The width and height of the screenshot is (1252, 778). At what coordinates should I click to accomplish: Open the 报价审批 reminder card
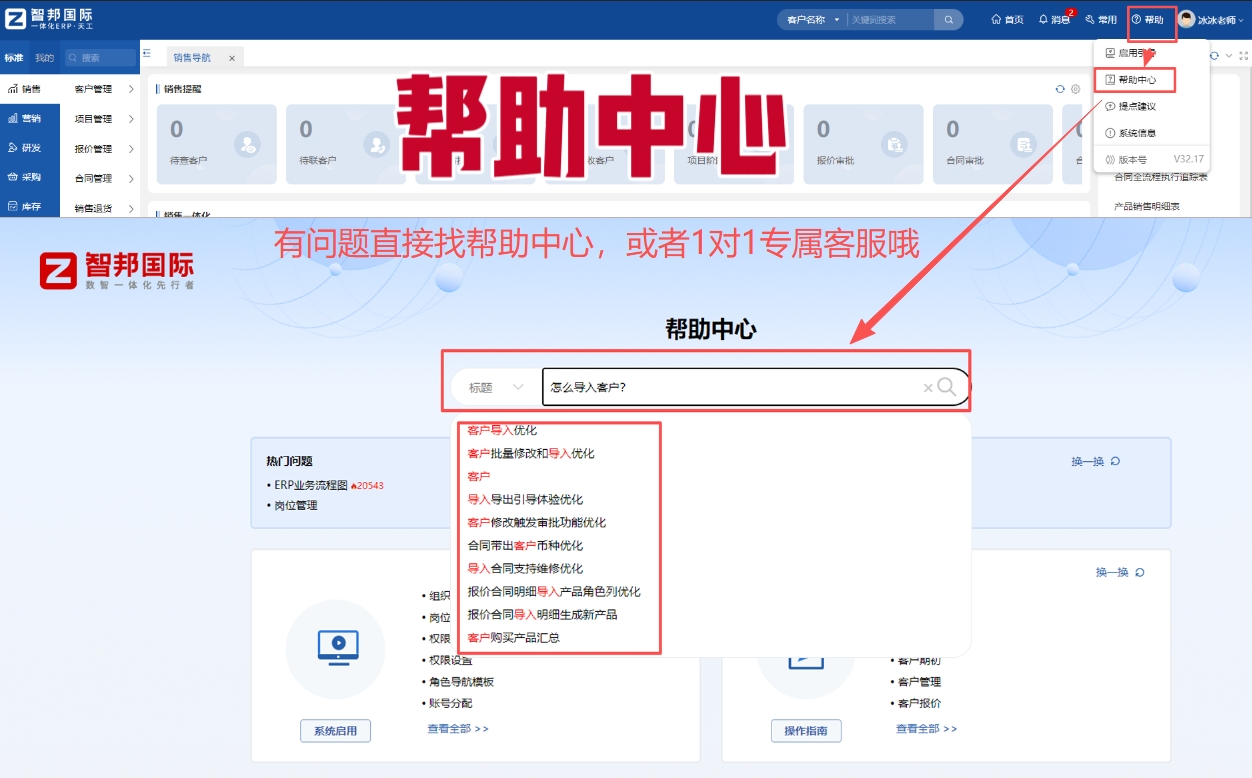865,144
